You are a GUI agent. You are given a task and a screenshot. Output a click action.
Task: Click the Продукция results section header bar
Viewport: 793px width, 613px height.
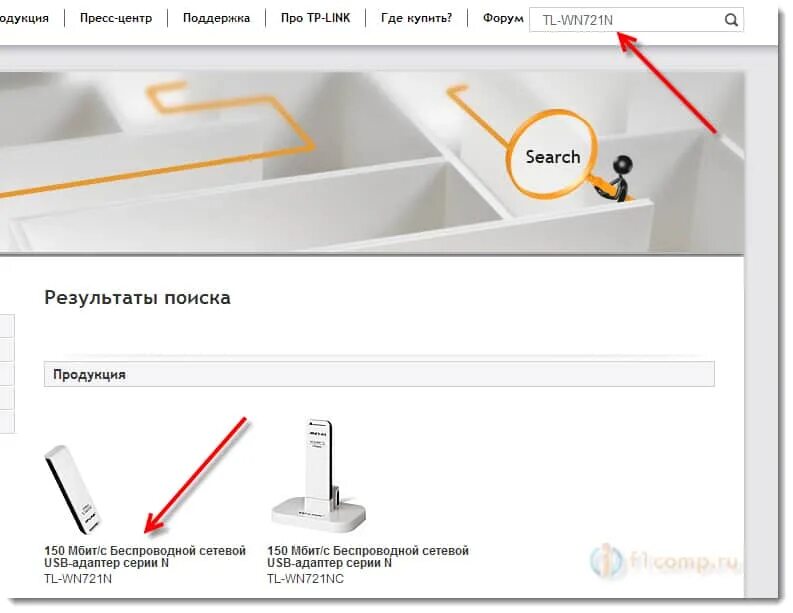379,374
